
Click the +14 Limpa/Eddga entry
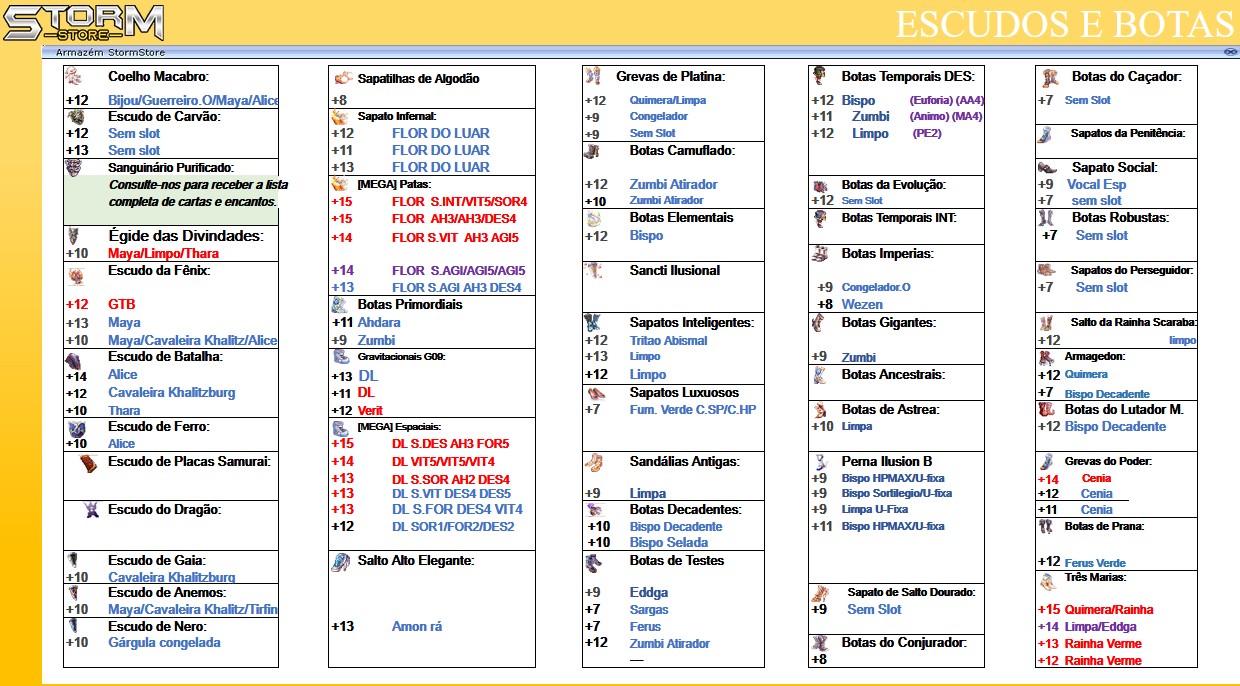pyautogui.click(x=1087, y=626)
